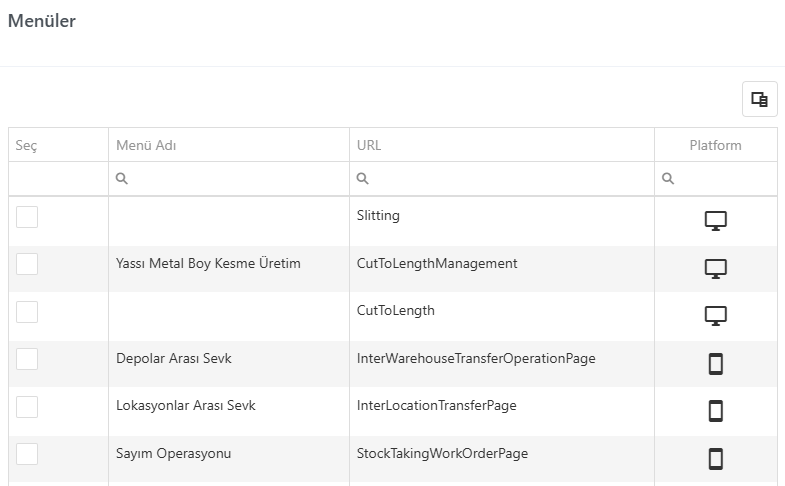Click desktop platform icon for Slitting row
Screen dimensions: 785x486
[715, 221]
